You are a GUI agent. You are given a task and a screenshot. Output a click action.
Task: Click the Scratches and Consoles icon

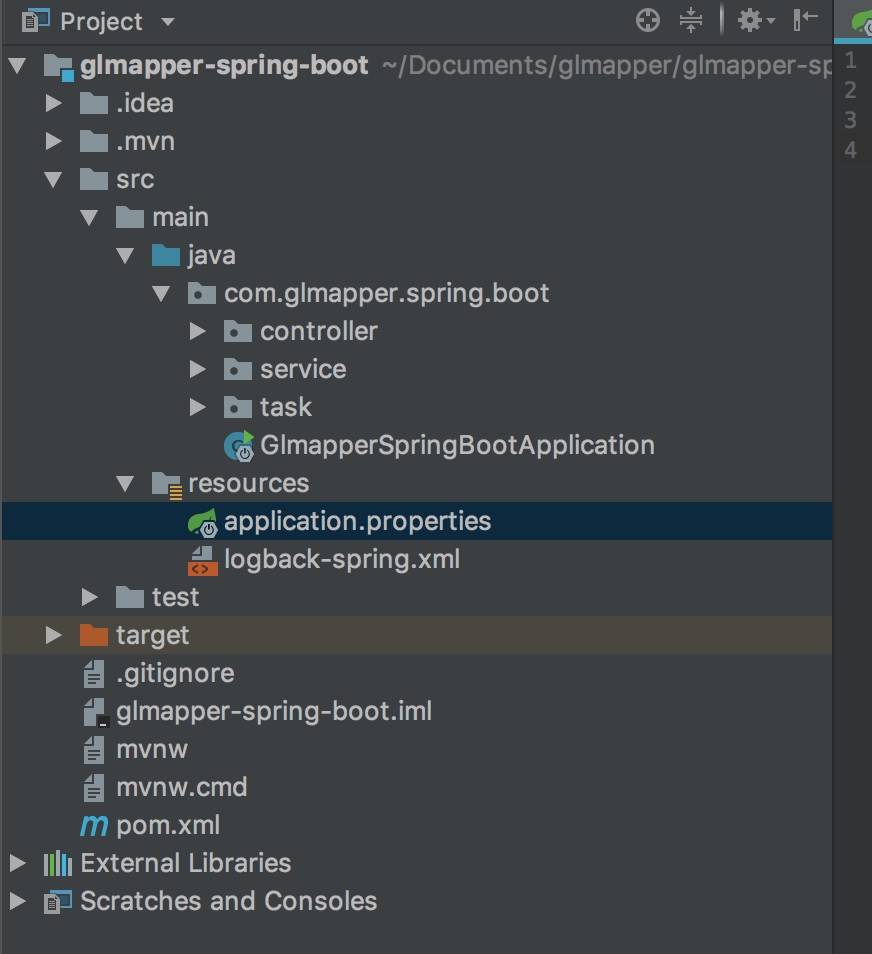(x=57, y=901)
